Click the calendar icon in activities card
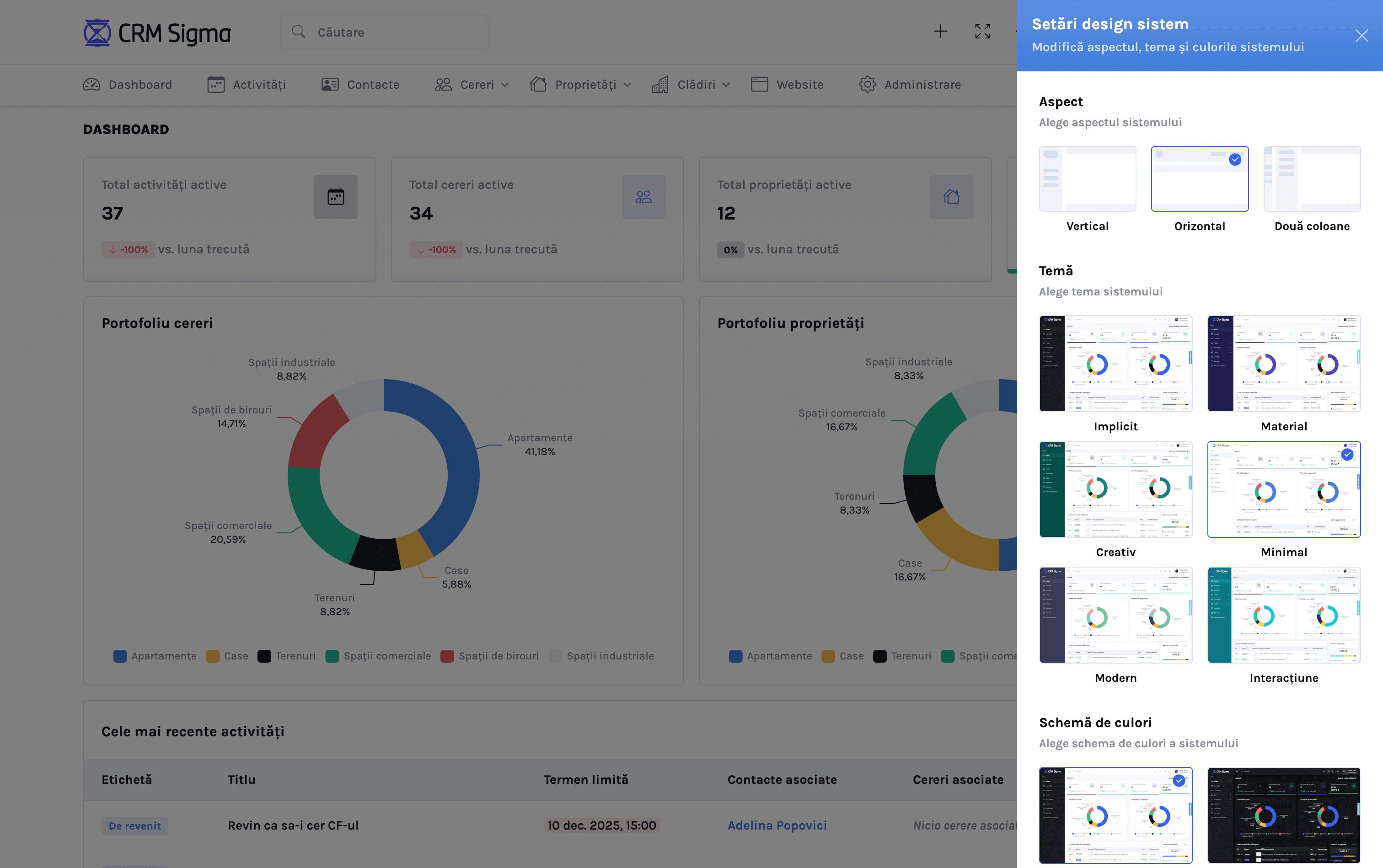 335,197
